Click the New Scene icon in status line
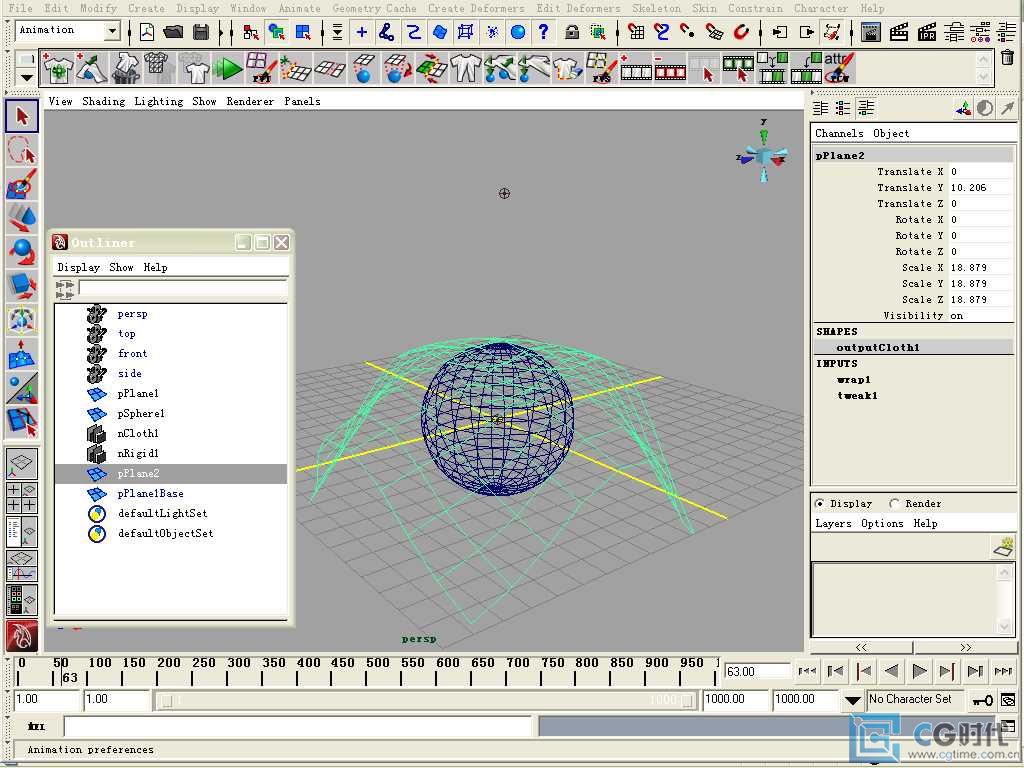Image resolution: width=1024 pixels, height=768 pixels. coord(147,31)
